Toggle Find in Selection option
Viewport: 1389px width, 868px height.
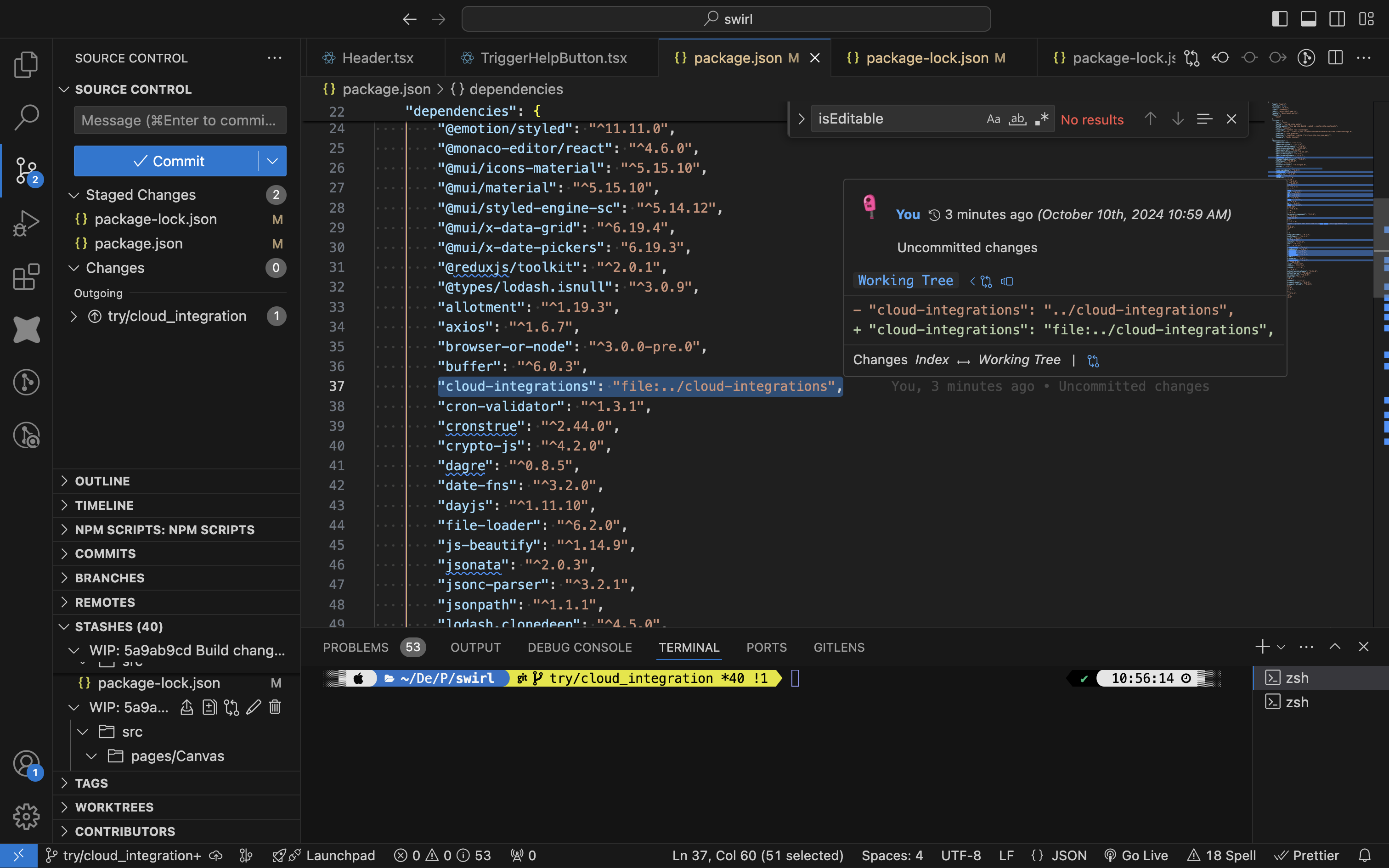pos(1204,119)
